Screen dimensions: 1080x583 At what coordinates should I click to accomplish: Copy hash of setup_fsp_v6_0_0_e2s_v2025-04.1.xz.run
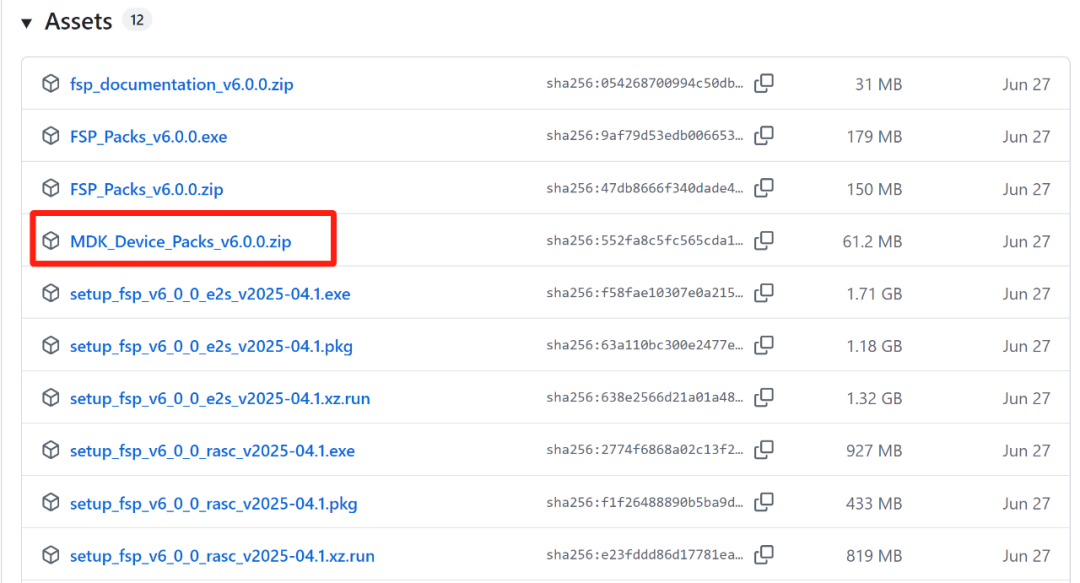764,398
